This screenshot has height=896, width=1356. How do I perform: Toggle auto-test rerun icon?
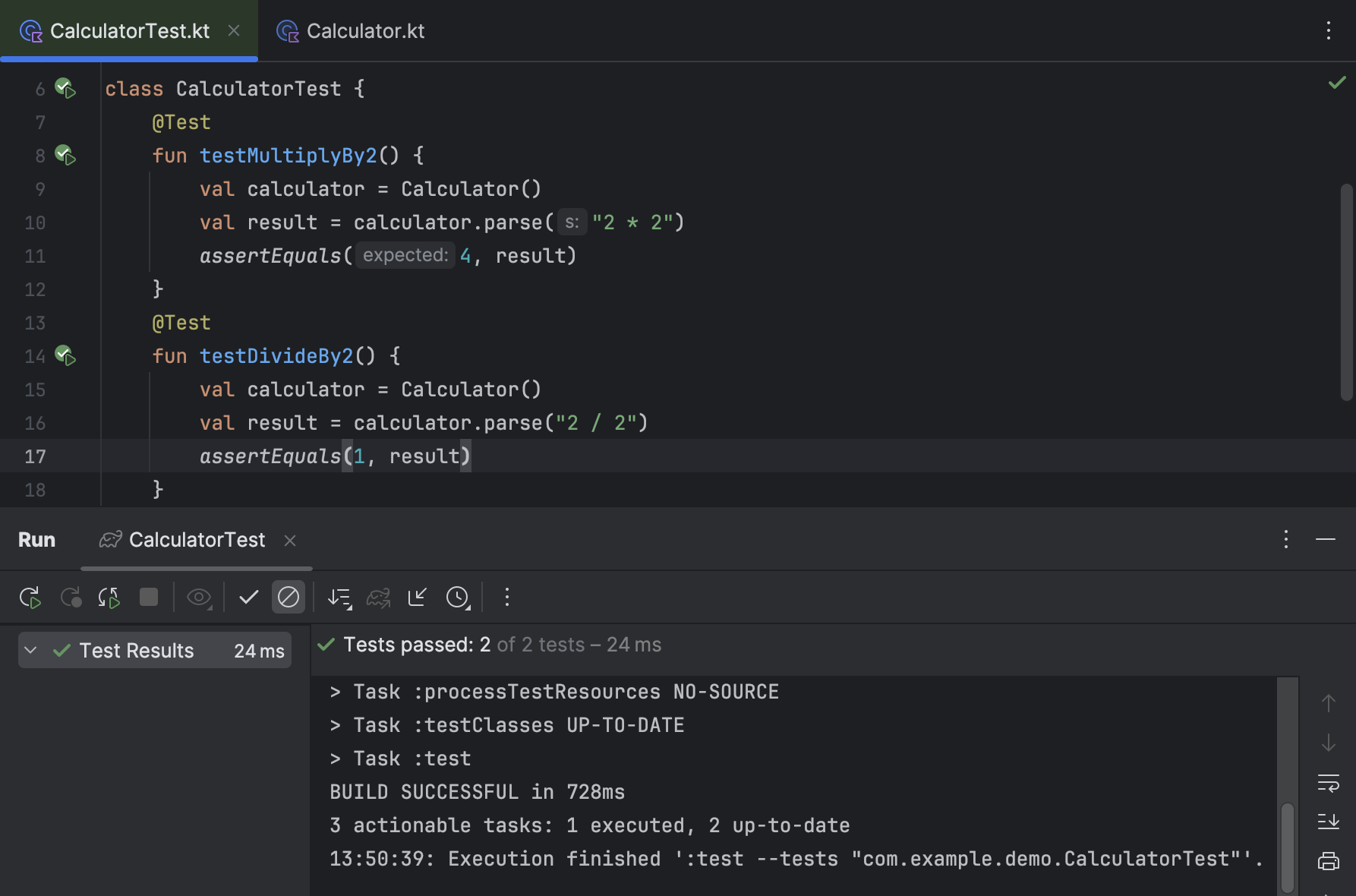[x=109, y=598]
